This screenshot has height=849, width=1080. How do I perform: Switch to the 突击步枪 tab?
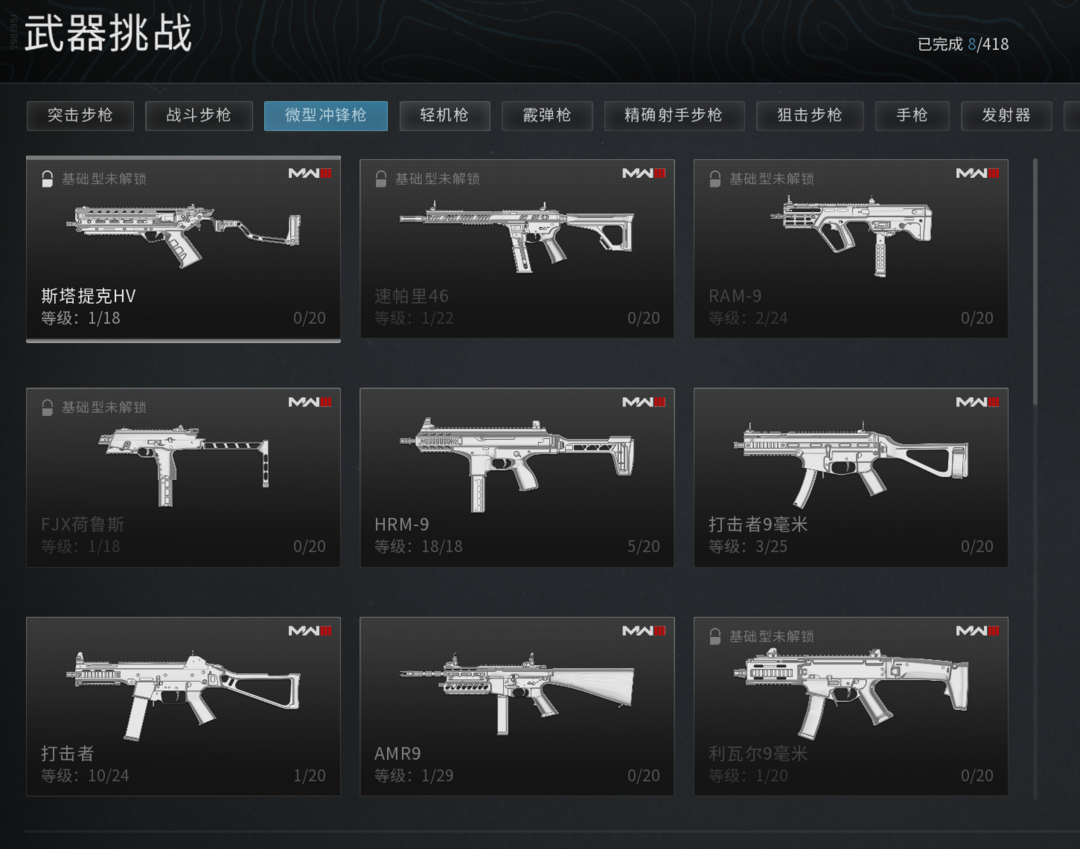(80, 116)
